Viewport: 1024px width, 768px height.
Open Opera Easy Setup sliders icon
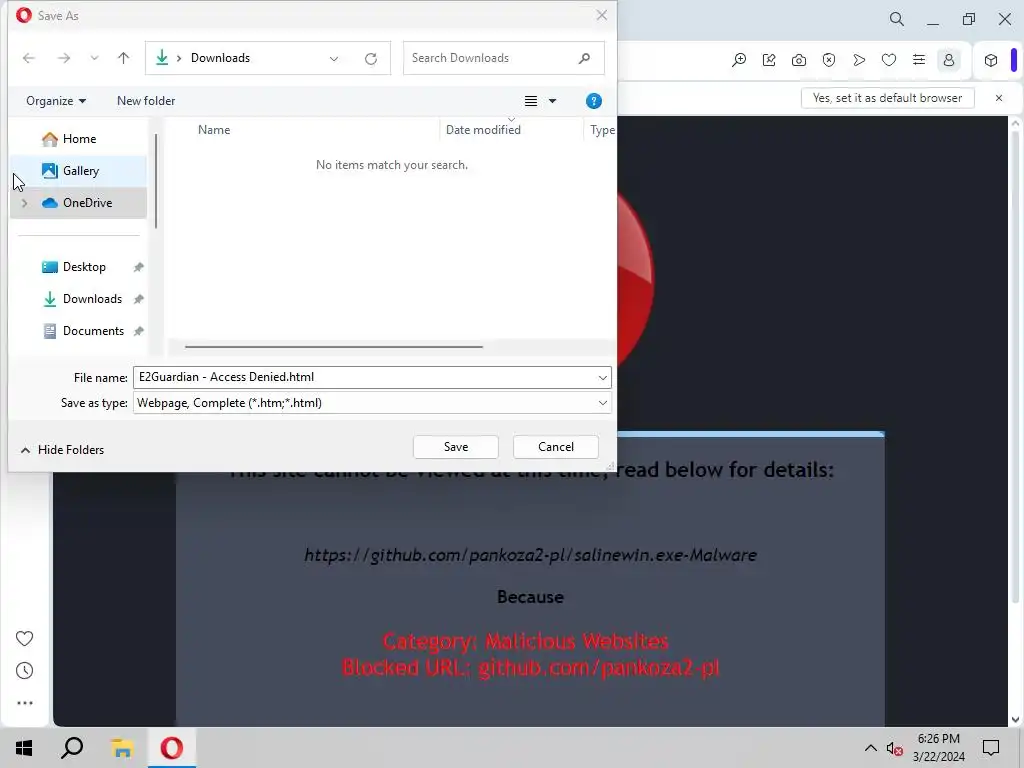pos(919,60)
